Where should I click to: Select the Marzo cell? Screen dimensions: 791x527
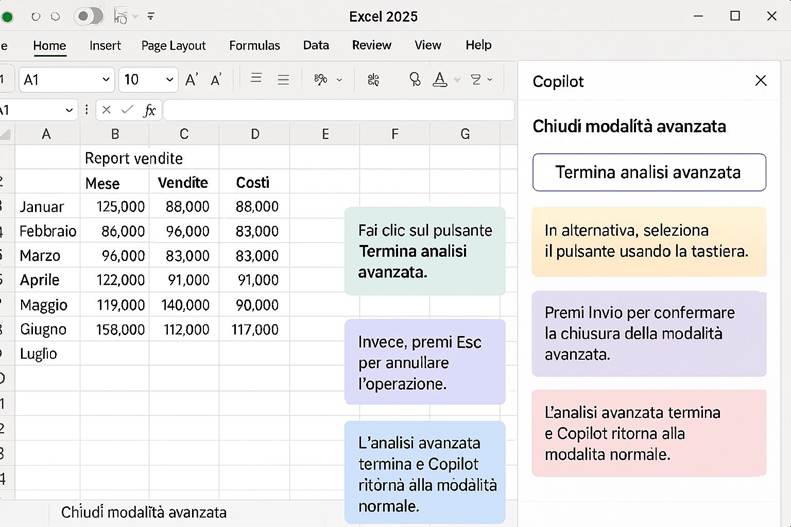[x=47, y=256]
